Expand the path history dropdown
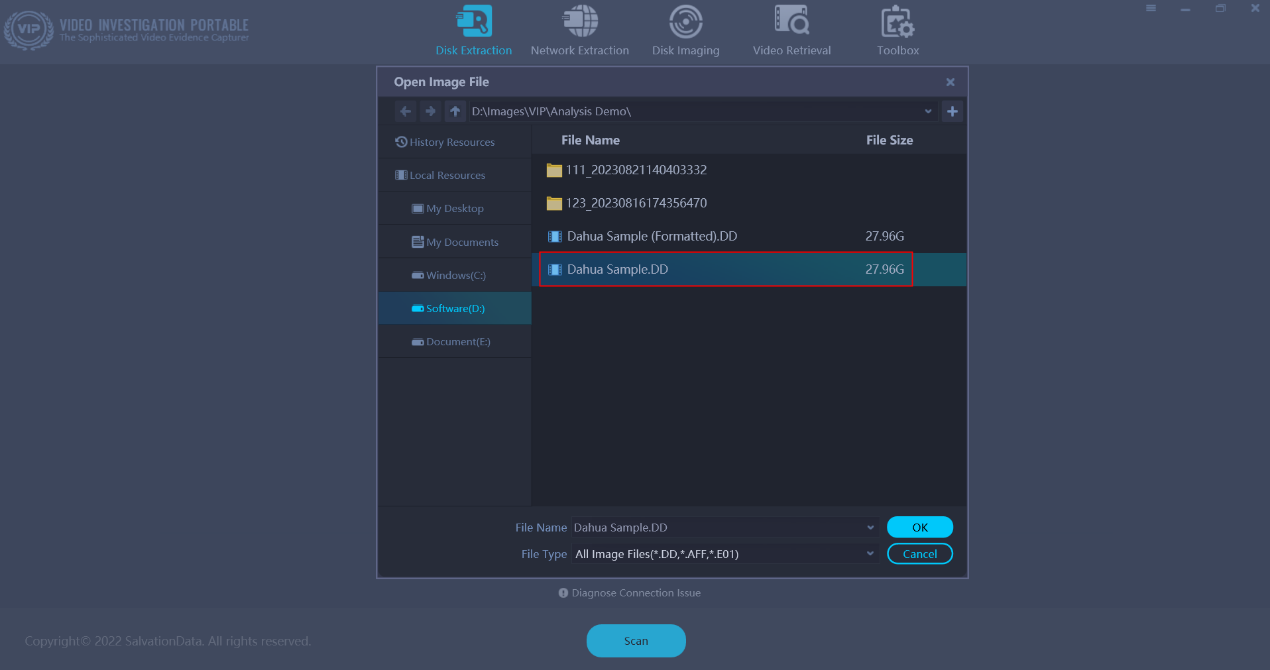Screen dimensions: 1270x670 pyautogui.click(x=928, y=111)
